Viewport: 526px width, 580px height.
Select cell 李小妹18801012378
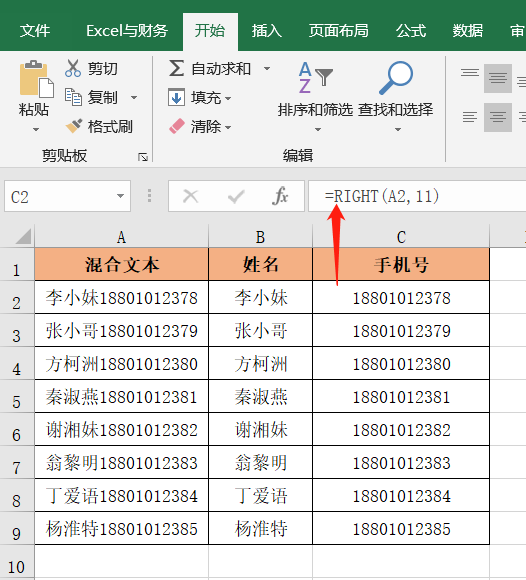(122, 297)
